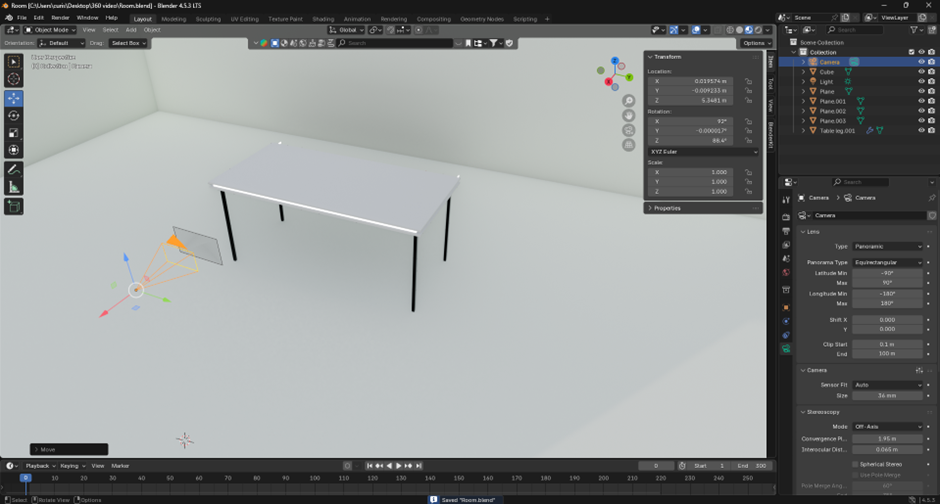
Task: Open the Panorama Type Equirectangular dropdown
Action: pyautogui.click(x=888, y=262)
